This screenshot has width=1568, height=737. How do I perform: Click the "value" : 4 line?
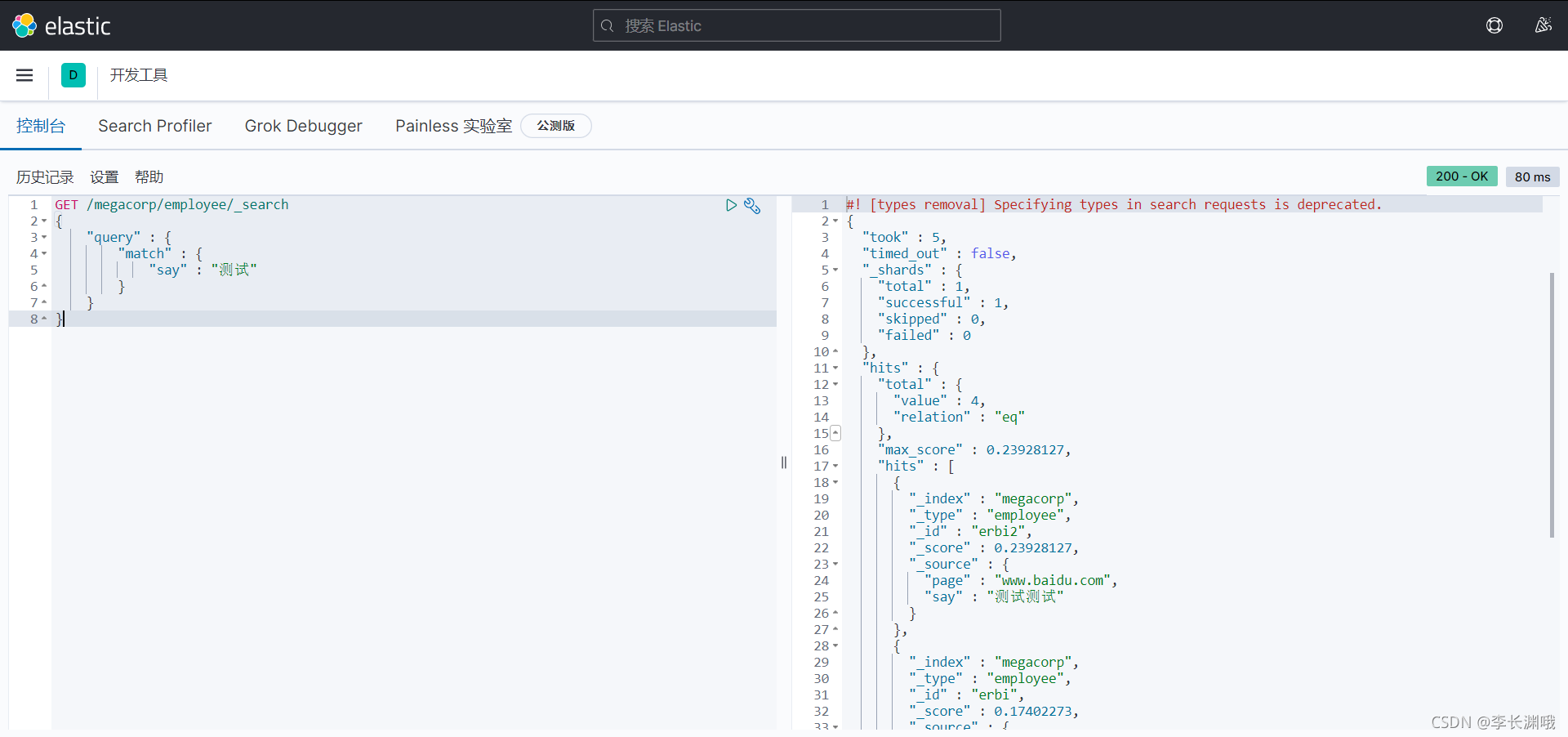939,401
